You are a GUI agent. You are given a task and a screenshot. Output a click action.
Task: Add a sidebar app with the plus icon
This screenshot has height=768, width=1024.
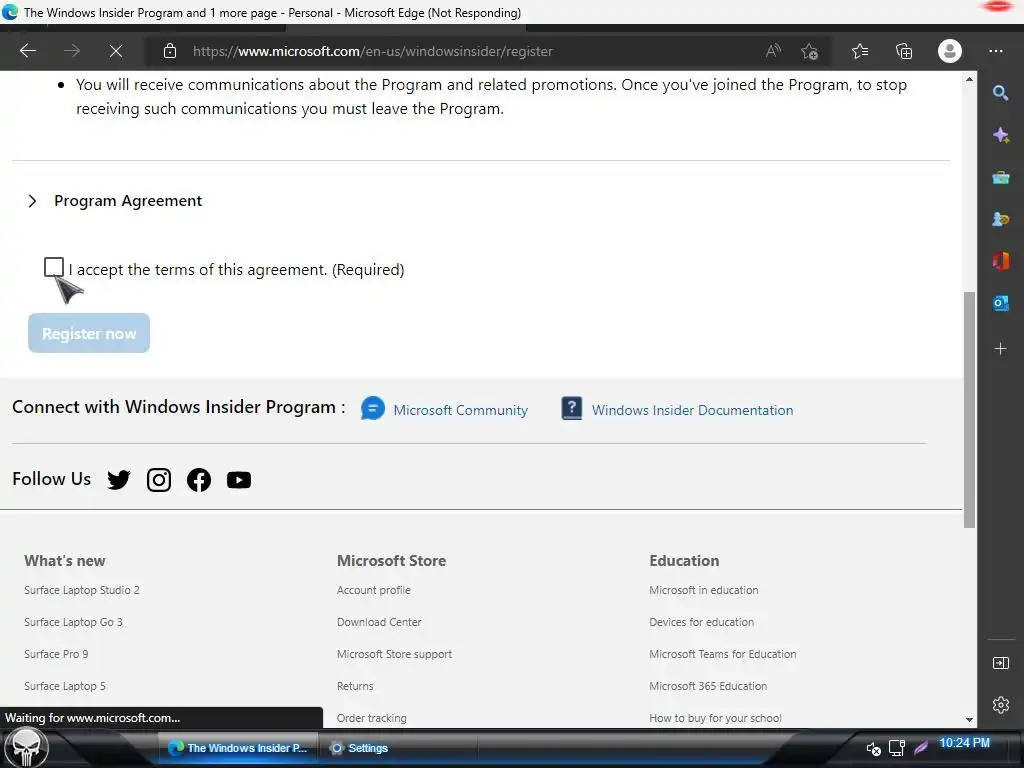(x=1000, y=349)
